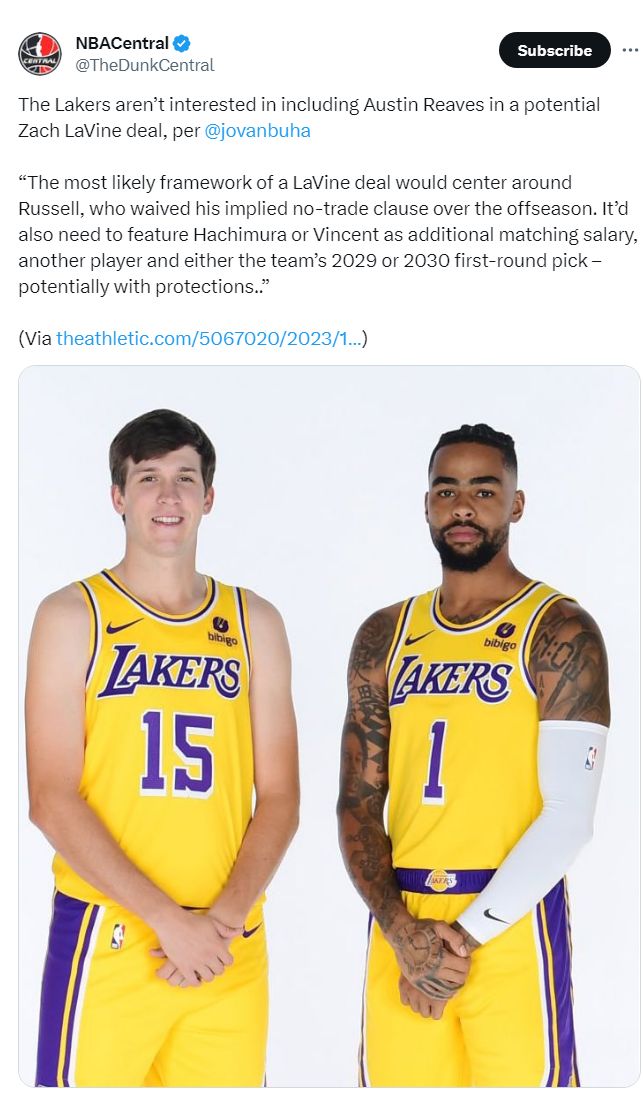Viewport: 643px width, 1097px height.
Task: Click the number 15 on the left jersey
Action: click(x=177, y=752)
